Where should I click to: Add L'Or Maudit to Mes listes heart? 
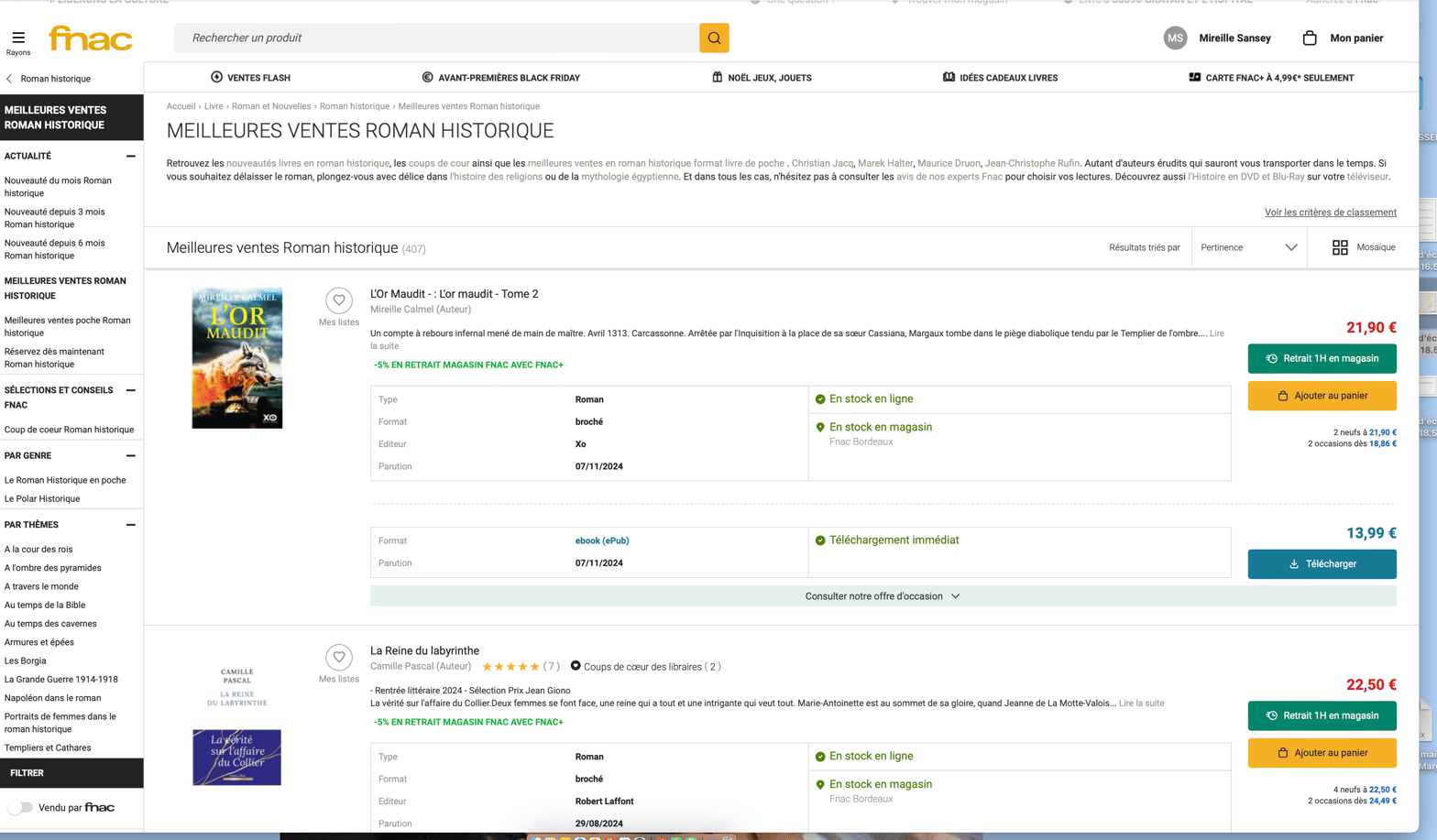[339, 300]
